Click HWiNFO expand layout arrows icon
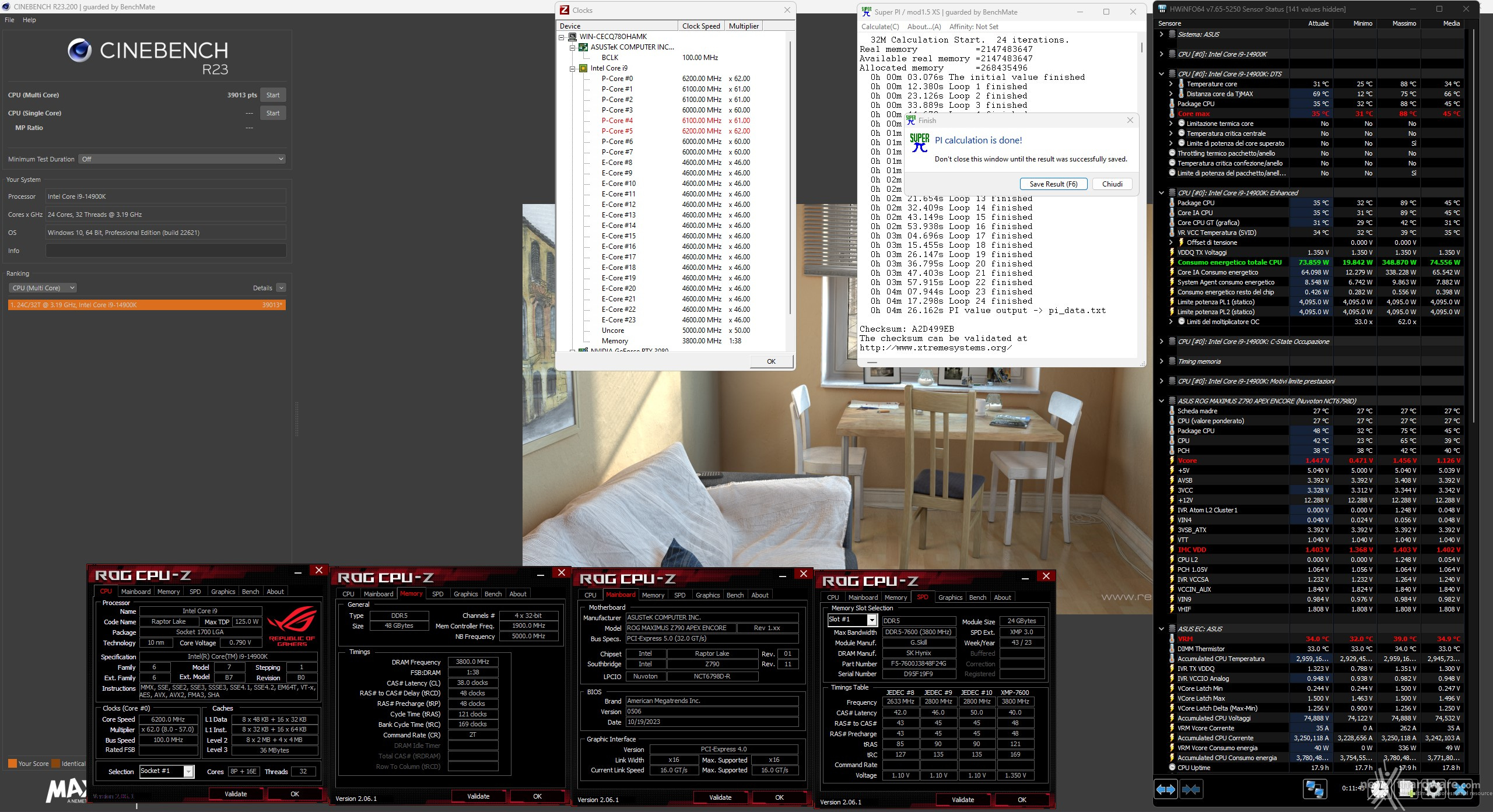Image resolution: width=1493 pixels, height=812 pixels. coord(1166,789)
